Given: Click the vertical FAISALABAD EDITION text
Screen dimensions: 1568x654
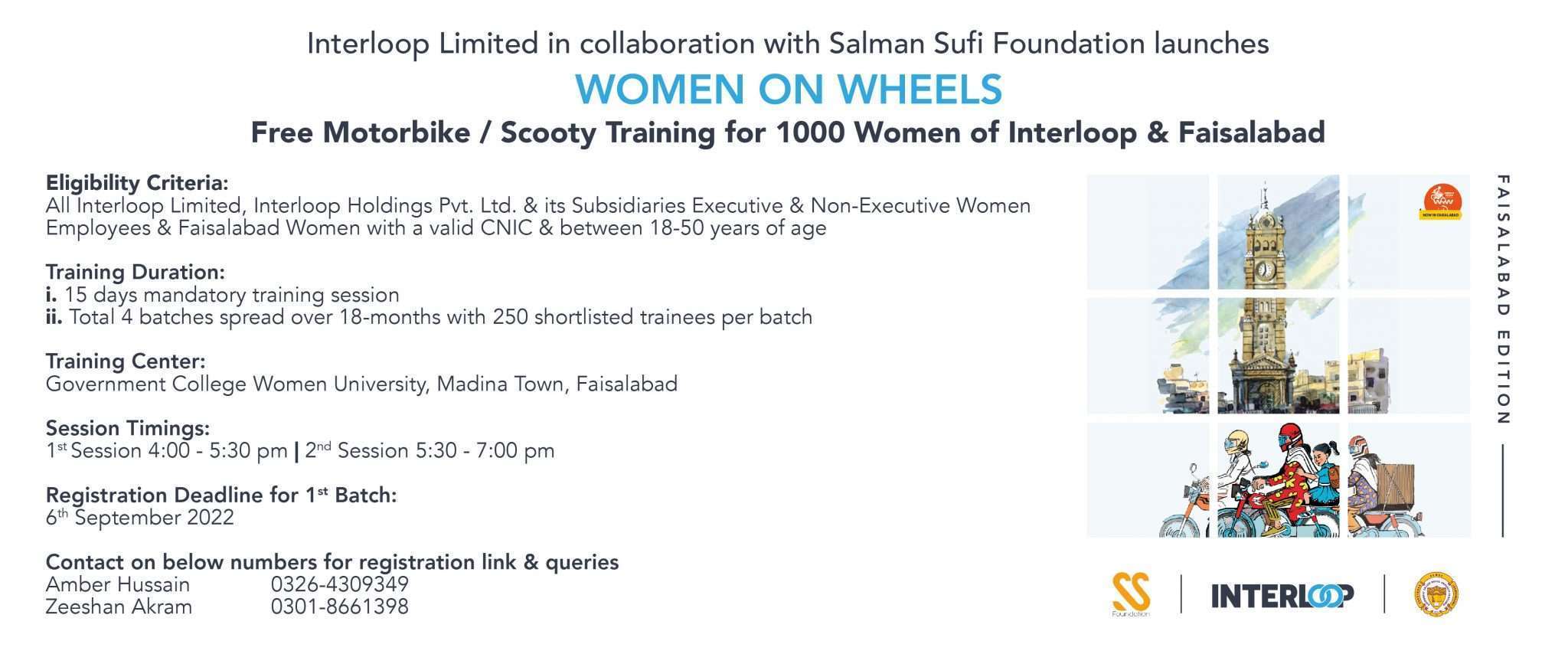Looking at the screenshot, I should tap(1502, 299).
